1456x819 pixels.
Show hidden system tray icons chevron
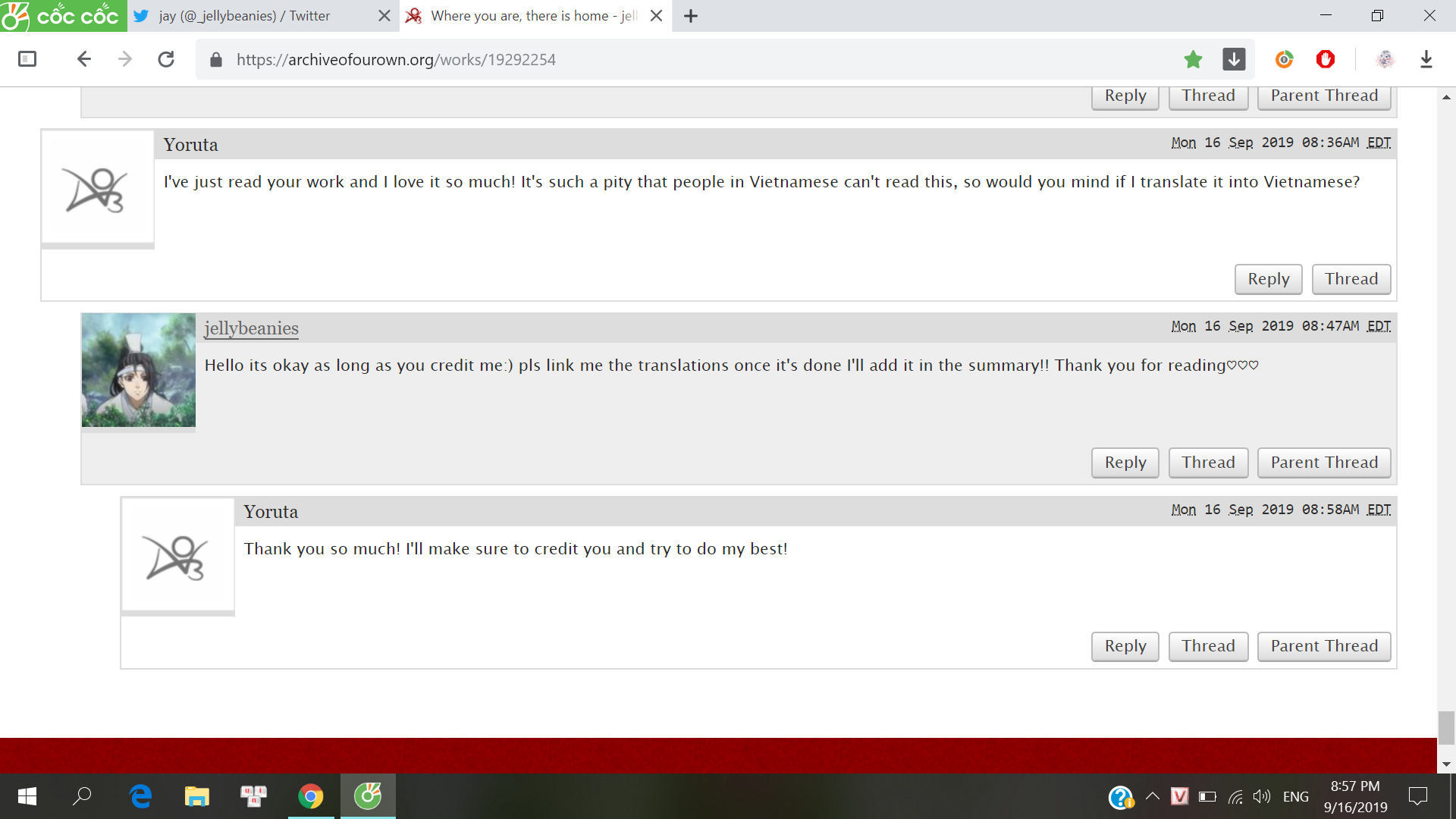coord(1153,796)
